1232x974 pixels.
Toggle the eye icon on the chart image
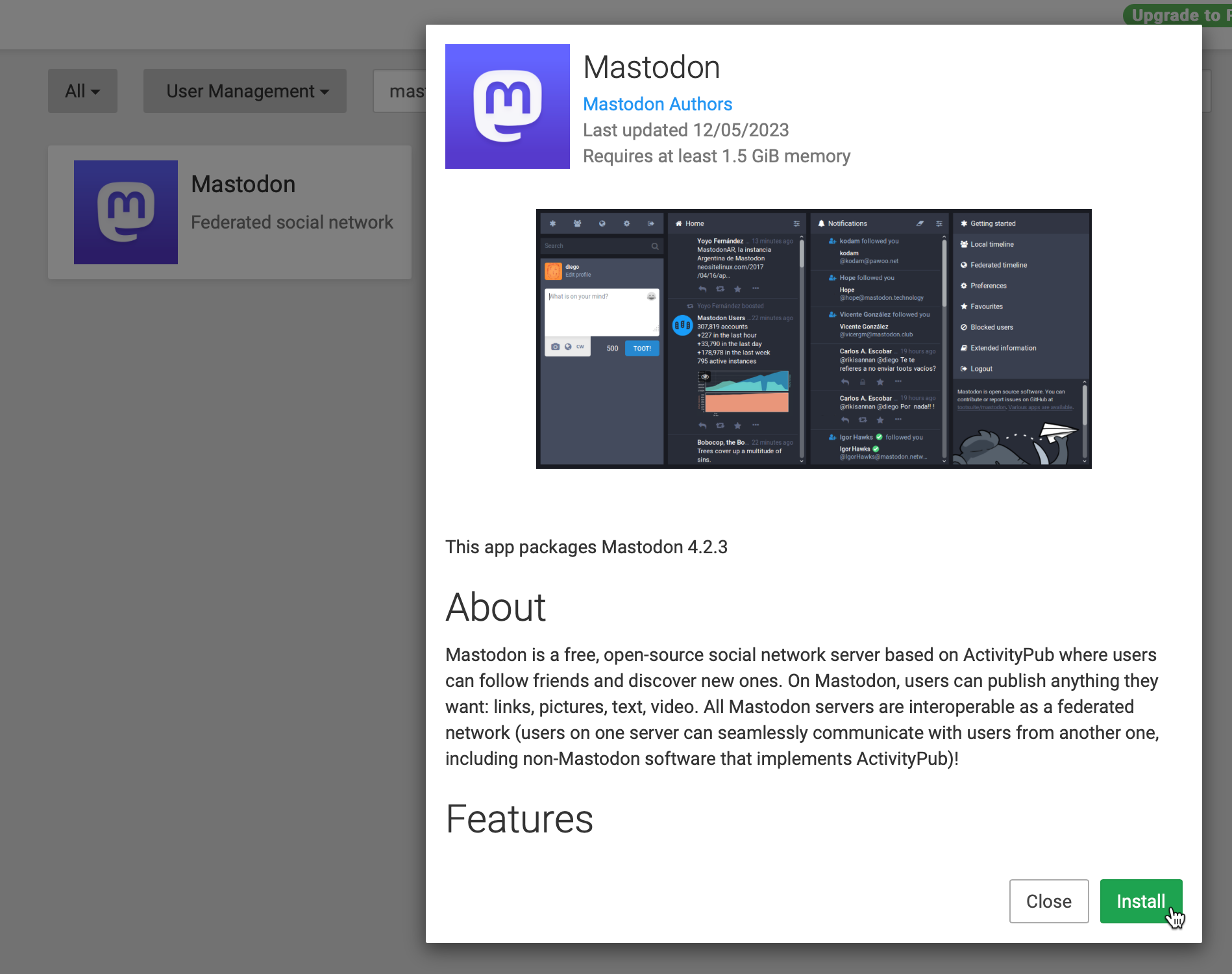click(x=705, y=377)
